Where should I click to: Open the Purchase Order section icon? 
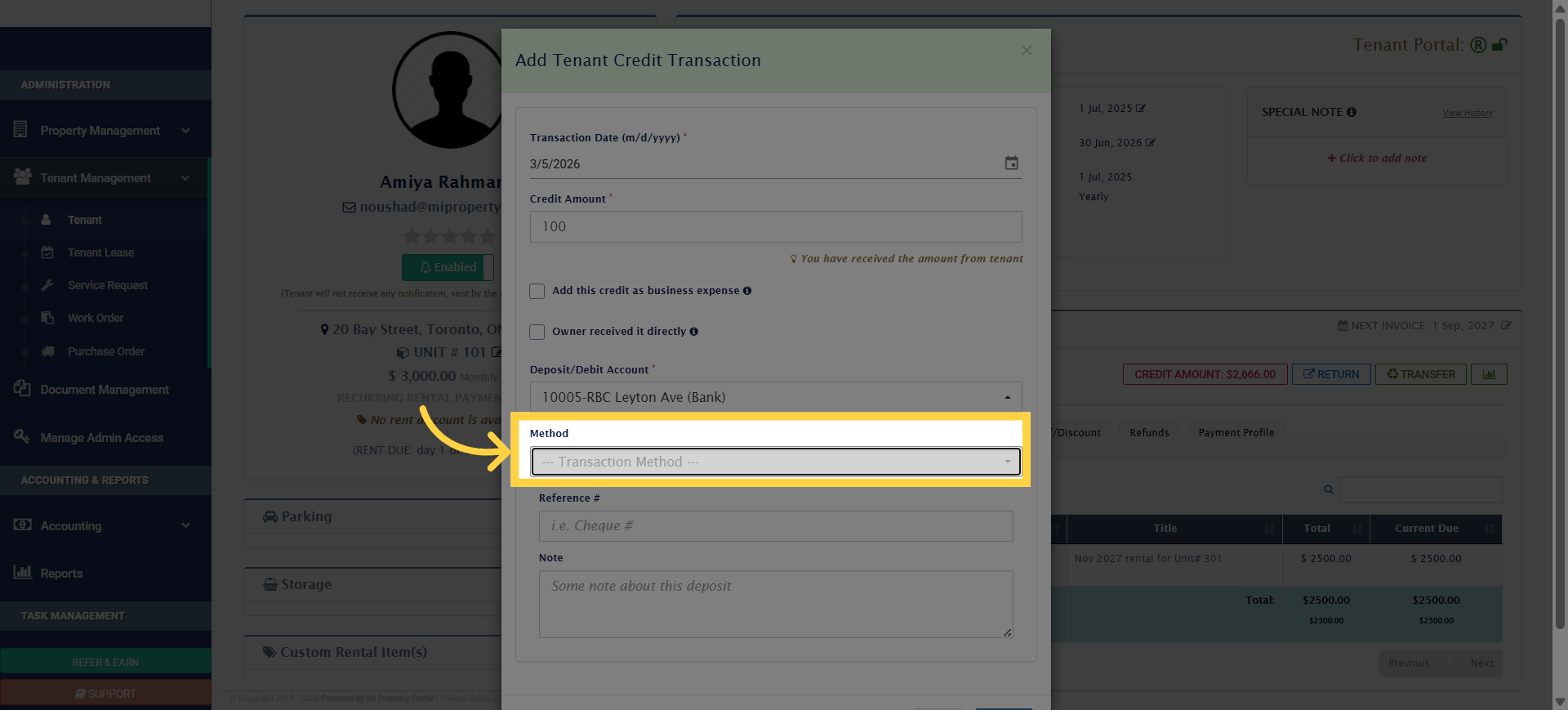pyautogui.click(x=49, y=351)
